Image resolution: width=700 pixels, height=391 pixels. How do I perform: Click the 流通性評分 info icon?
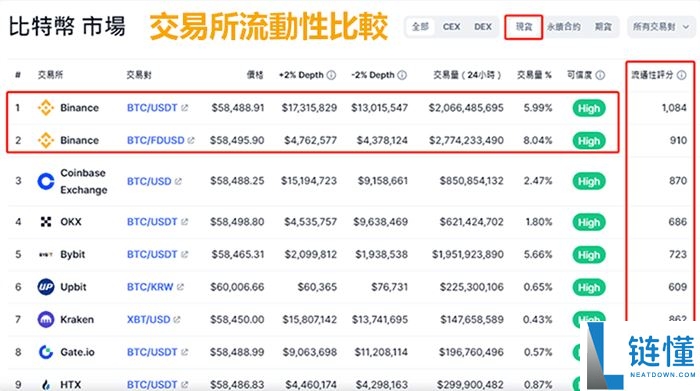(x=682, y=75)
